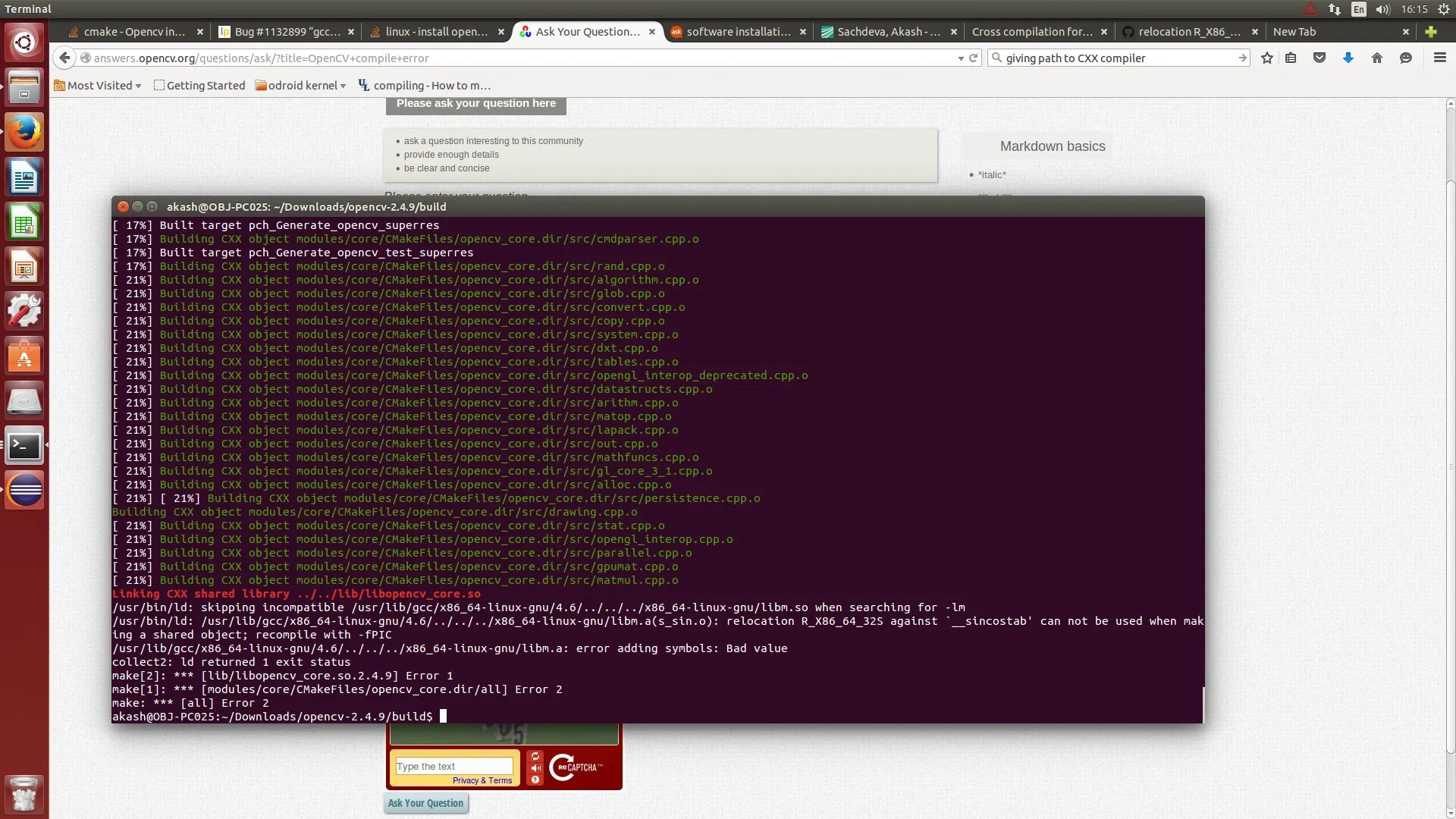Open the Firefox hamburger menu
This screenshot has width=1456, height=819.
tap(1439, 58)
